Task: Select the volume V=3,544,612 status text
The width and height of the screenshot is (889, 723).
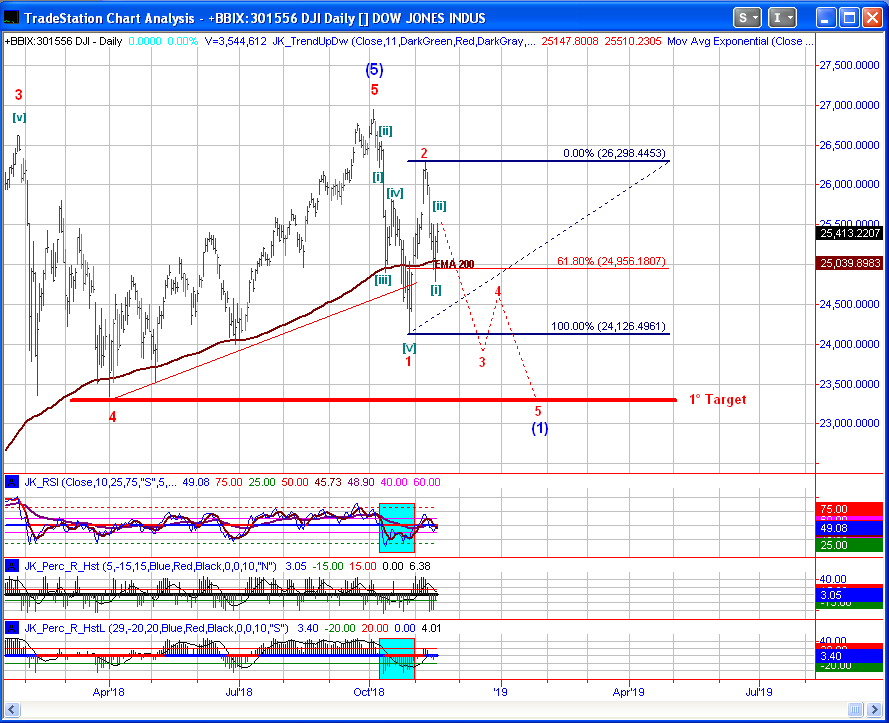Action: [x=235, y=41]
